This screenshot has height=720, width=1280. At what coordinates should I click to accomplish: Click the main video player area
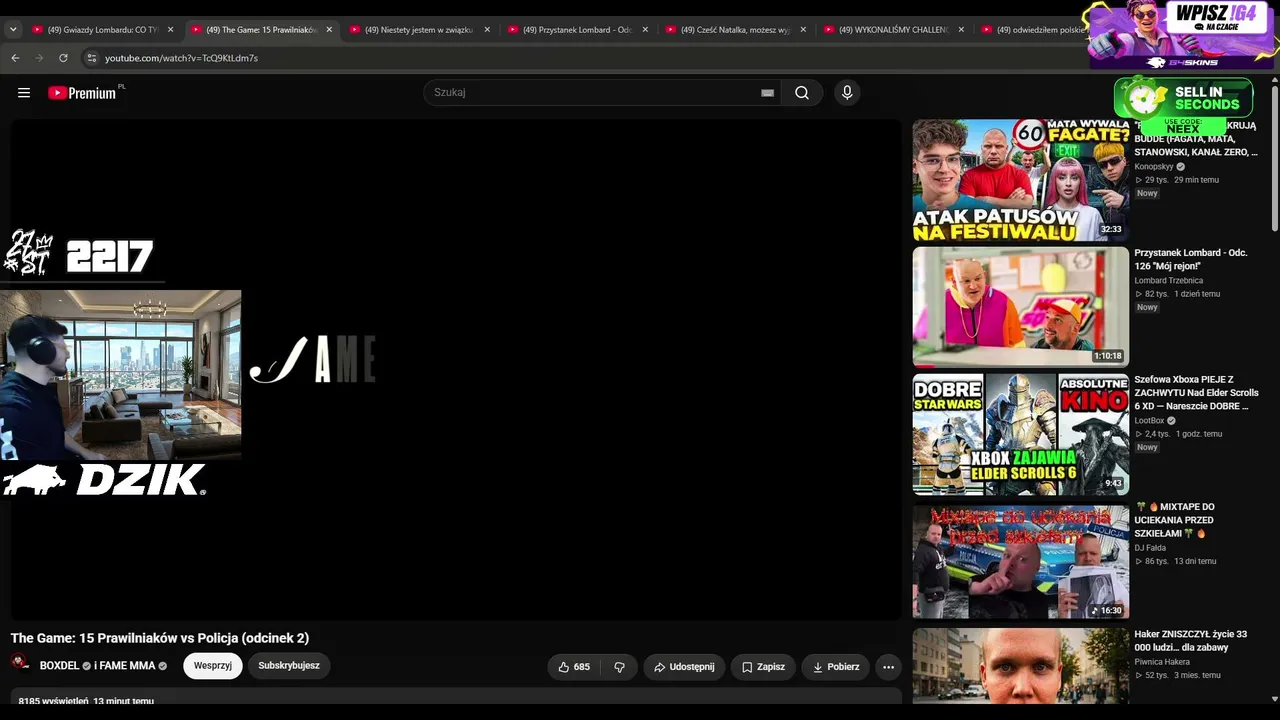point(456,370)
